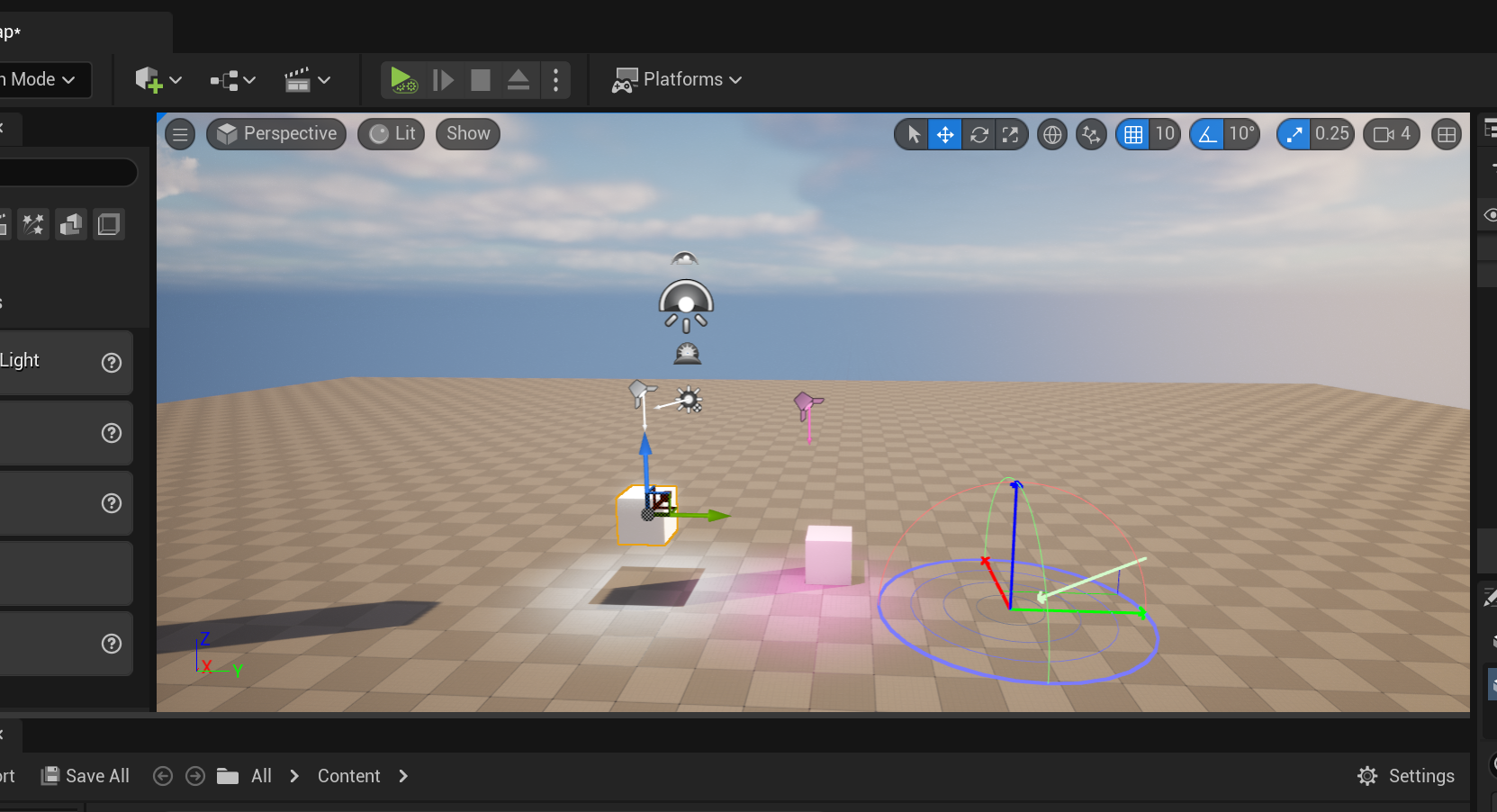Toggle surface snapping icon

point(1091,135)
